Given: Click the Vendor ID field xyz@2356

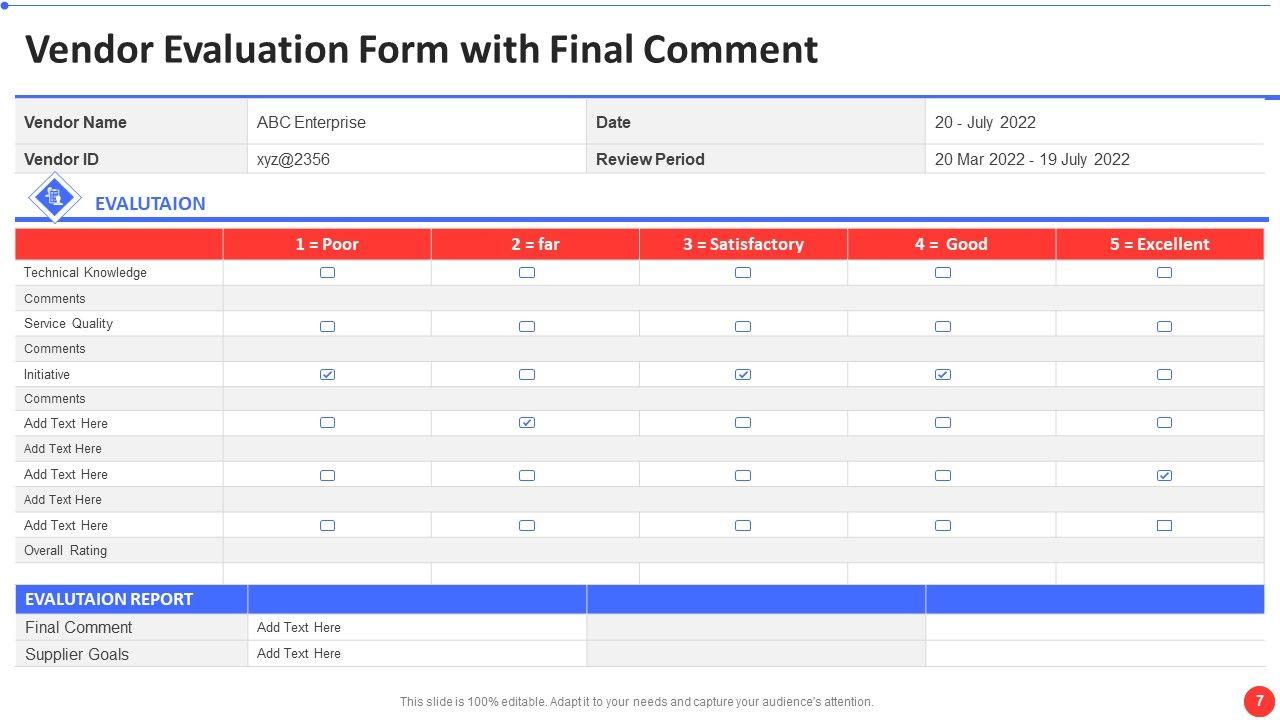Looking at the screenshot, I should (293, 159).
